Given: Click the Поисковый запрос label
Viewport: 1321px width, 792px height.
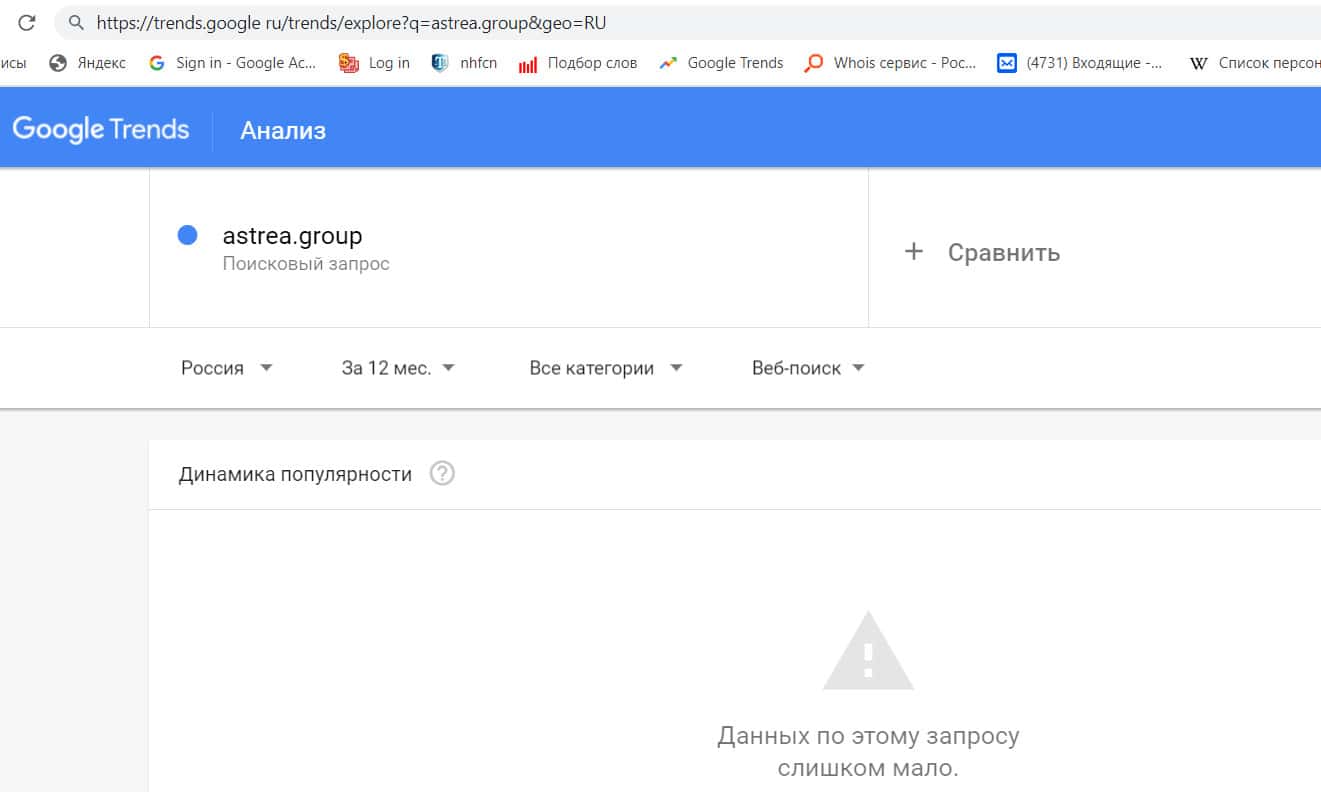Looking at the screenshot, I should pyautogui.click(x=306, y=264).
